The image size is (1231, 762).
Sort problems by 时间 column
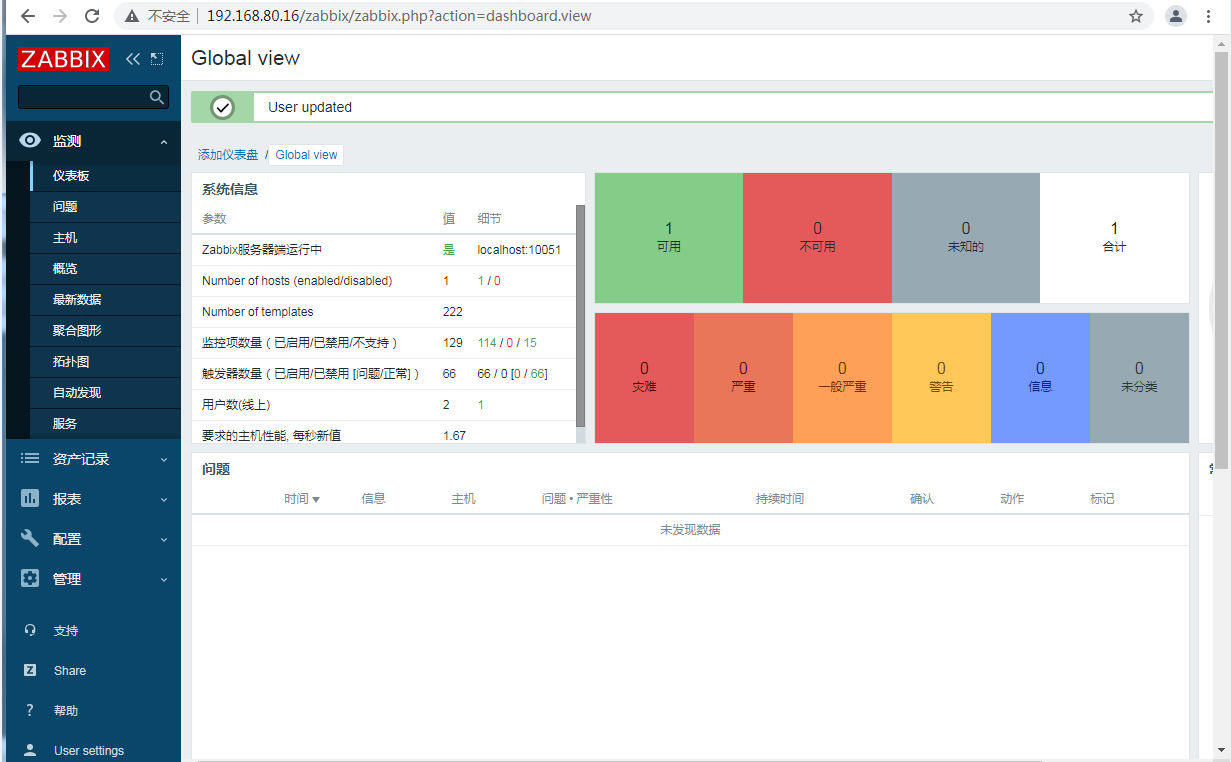point(301,499)
